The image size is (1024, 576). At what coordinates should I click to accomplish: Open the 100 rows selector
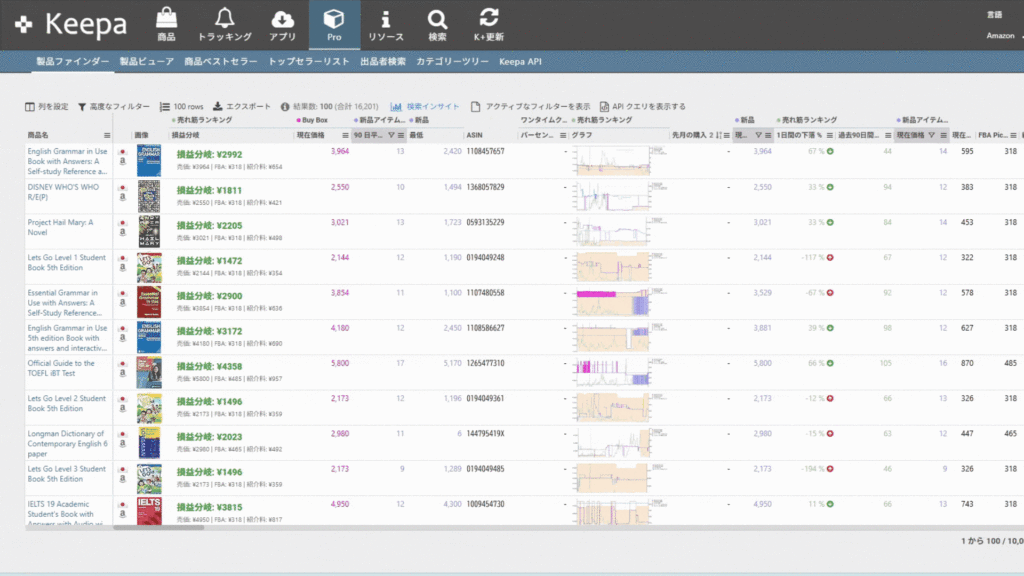pos(181,106)
